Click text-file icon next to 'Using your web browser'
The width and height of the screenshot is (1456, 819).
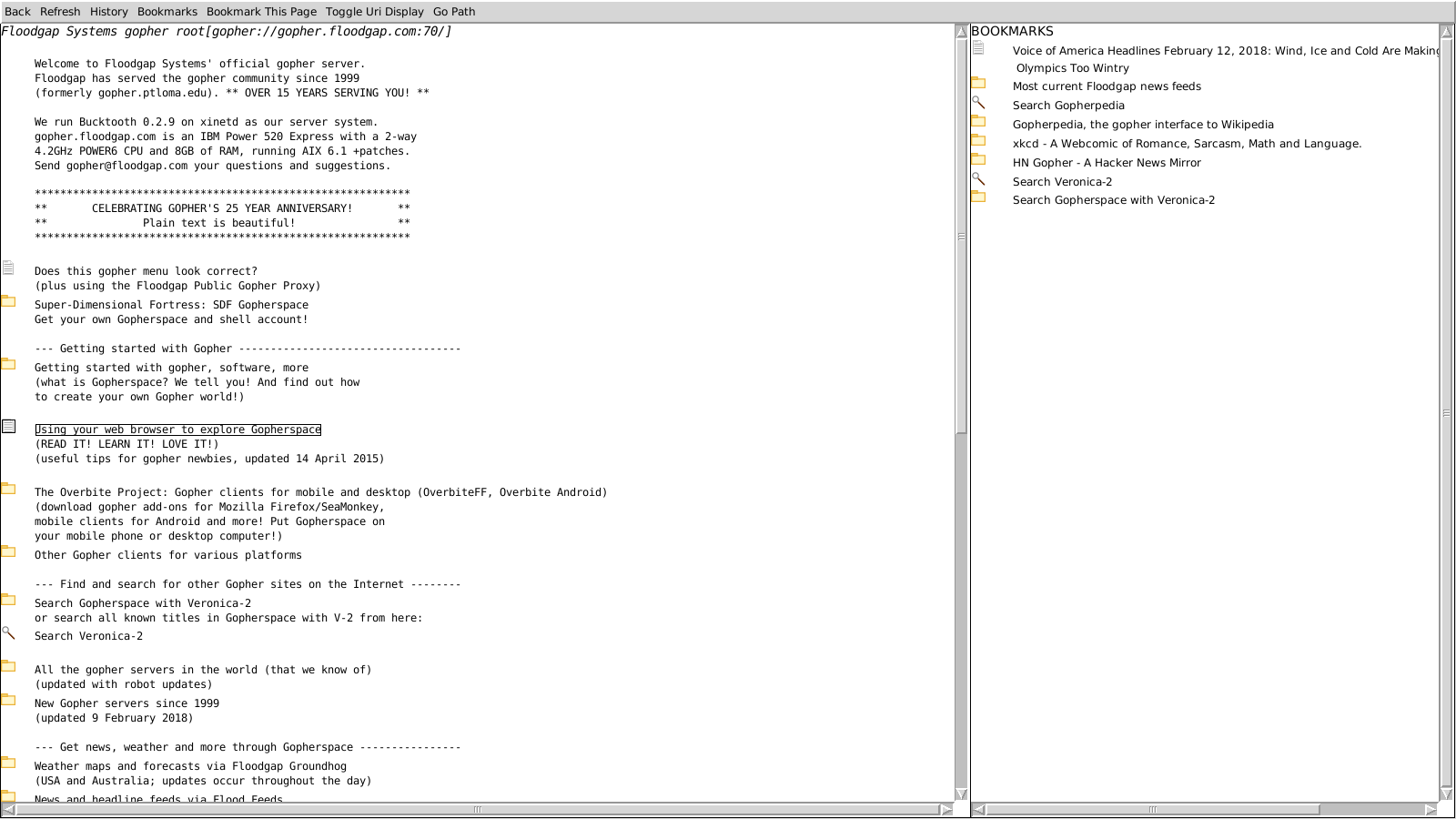(8, 426)
